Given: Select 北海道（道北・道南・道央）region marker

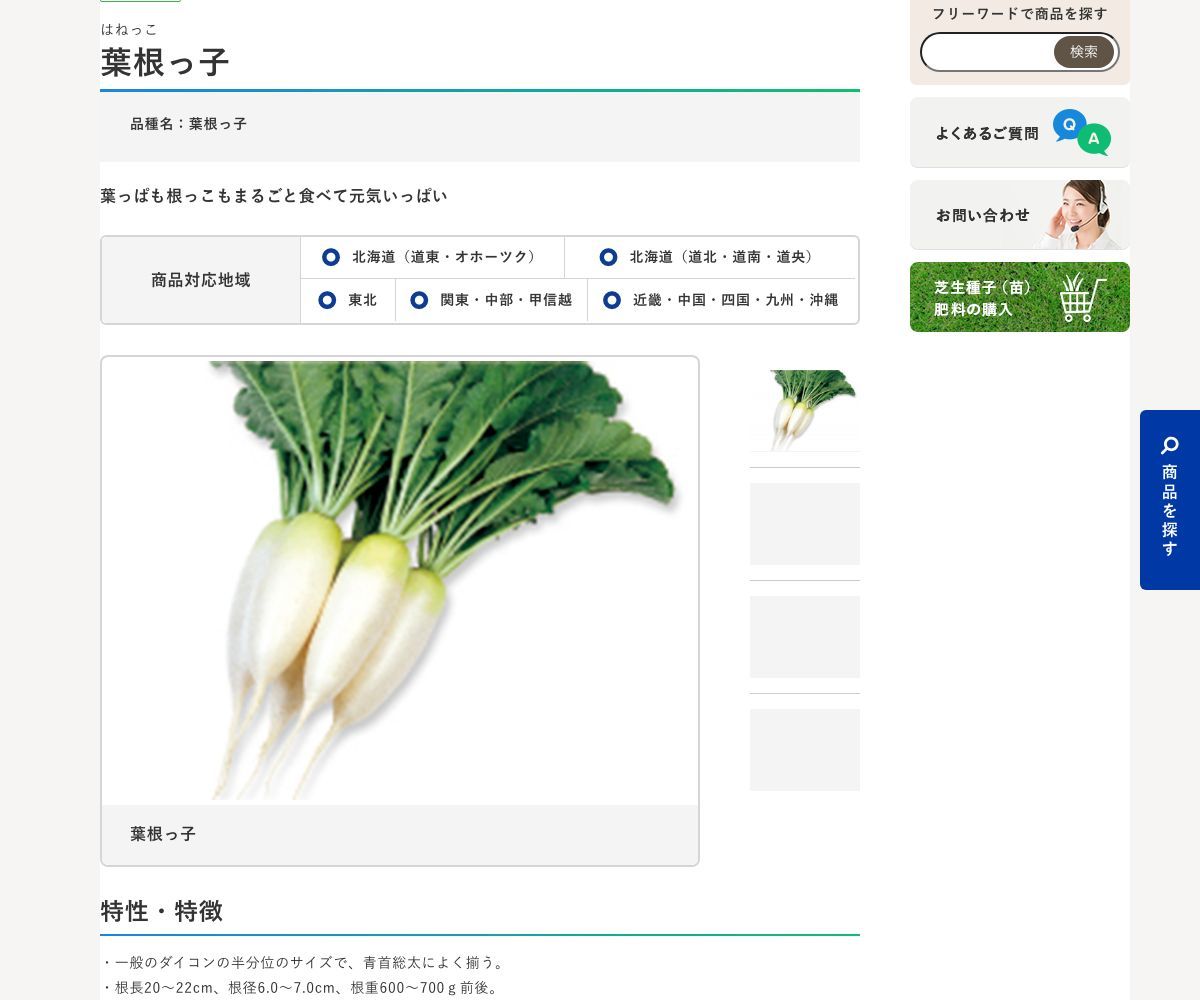Looking at the screenshot, I should 608,257.
